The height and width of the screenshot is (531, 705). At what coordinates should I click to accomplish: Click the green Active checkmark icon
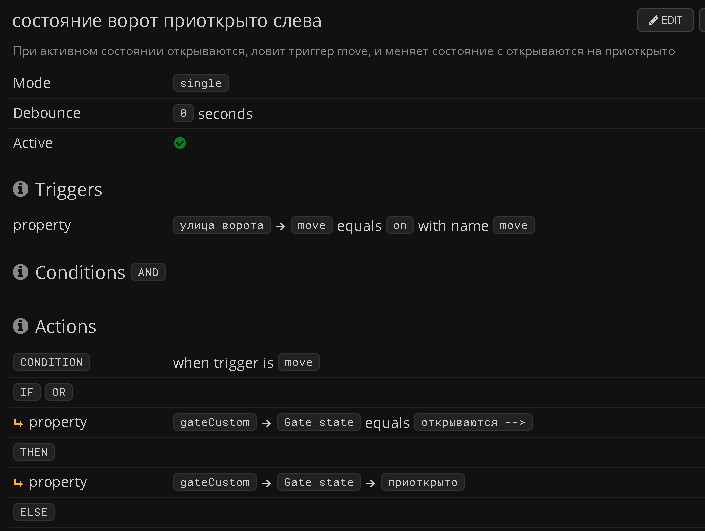pyautogui.click(x=180, y=143)
